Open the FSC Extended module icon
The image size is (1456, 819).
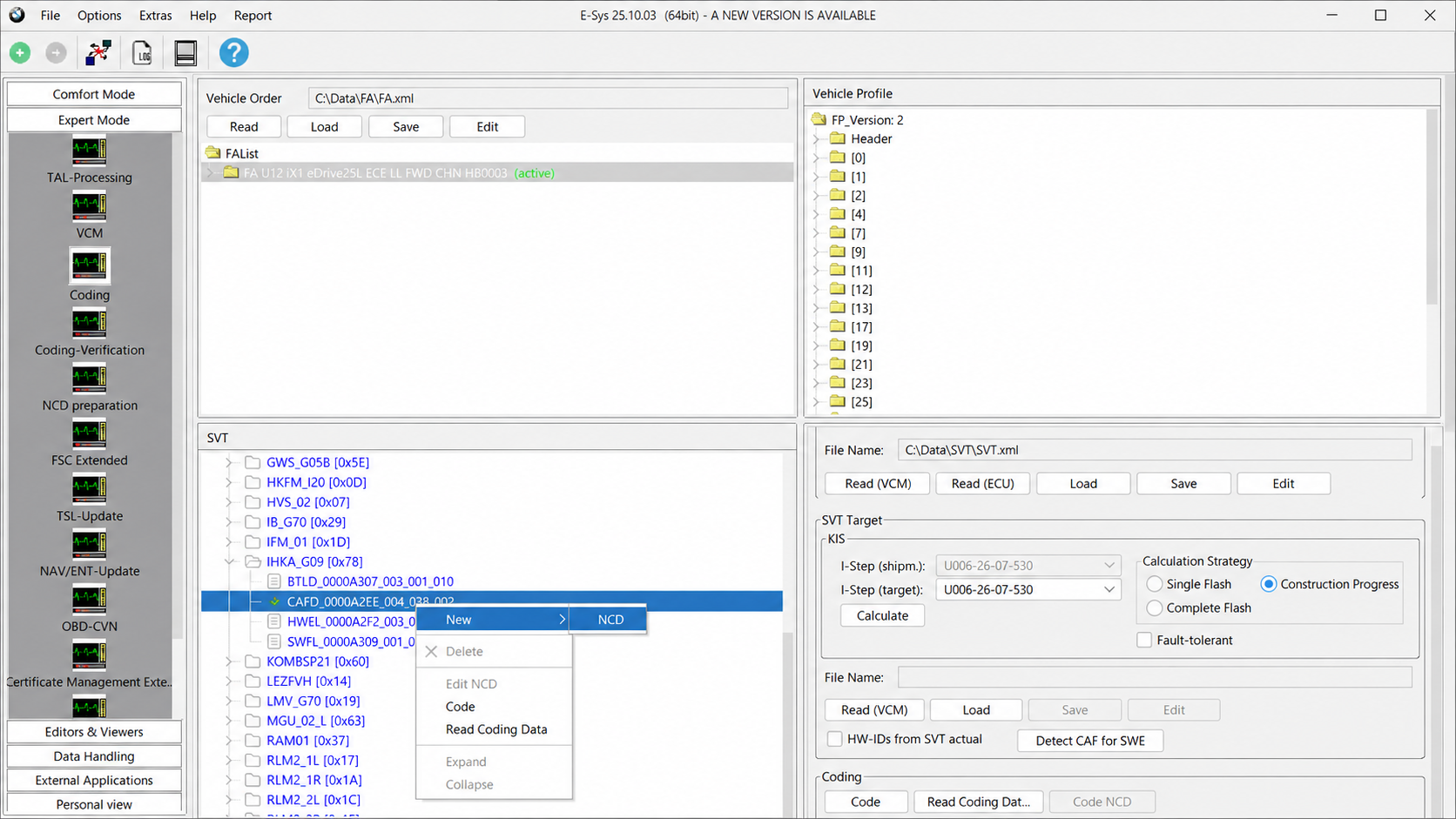point(89,433)
